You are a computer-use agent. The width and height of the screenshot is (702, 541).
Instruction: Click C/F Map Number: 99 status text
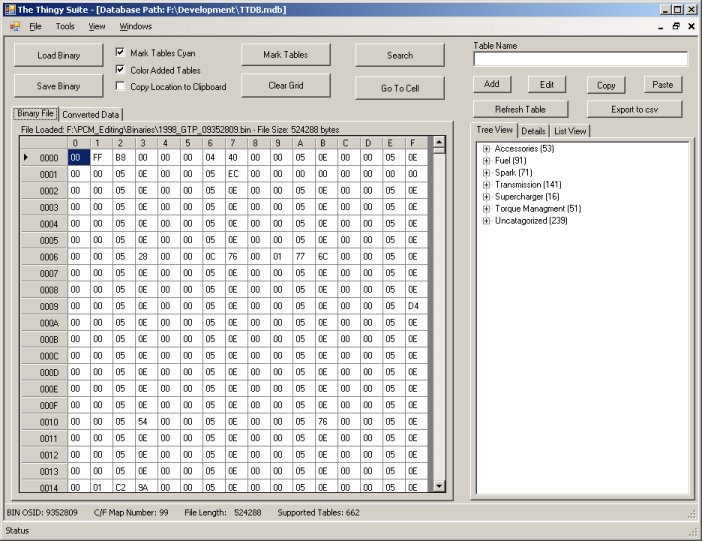click(131, 512)
